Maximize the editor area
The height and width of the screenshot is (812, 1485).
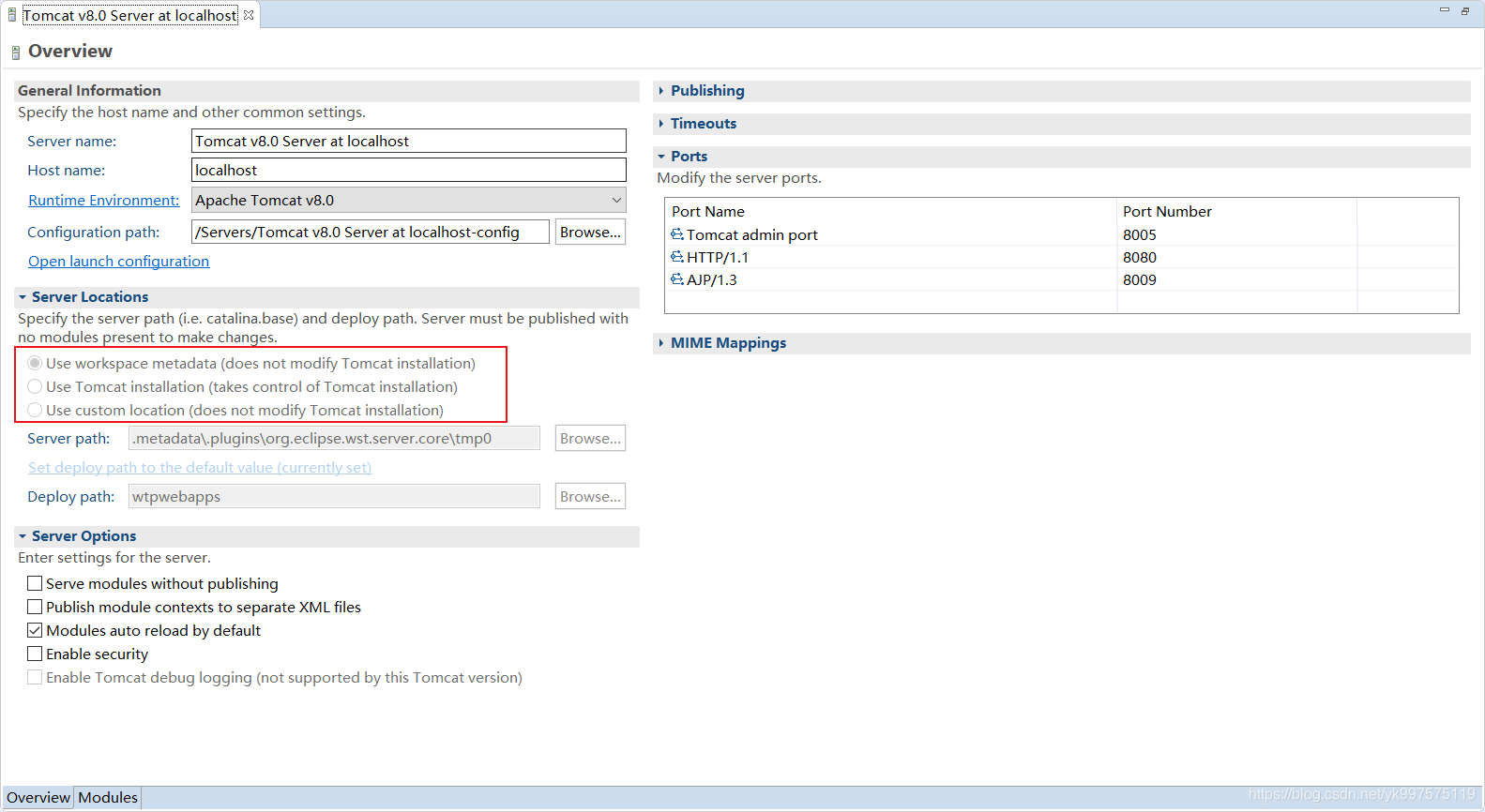(1465, 10)
